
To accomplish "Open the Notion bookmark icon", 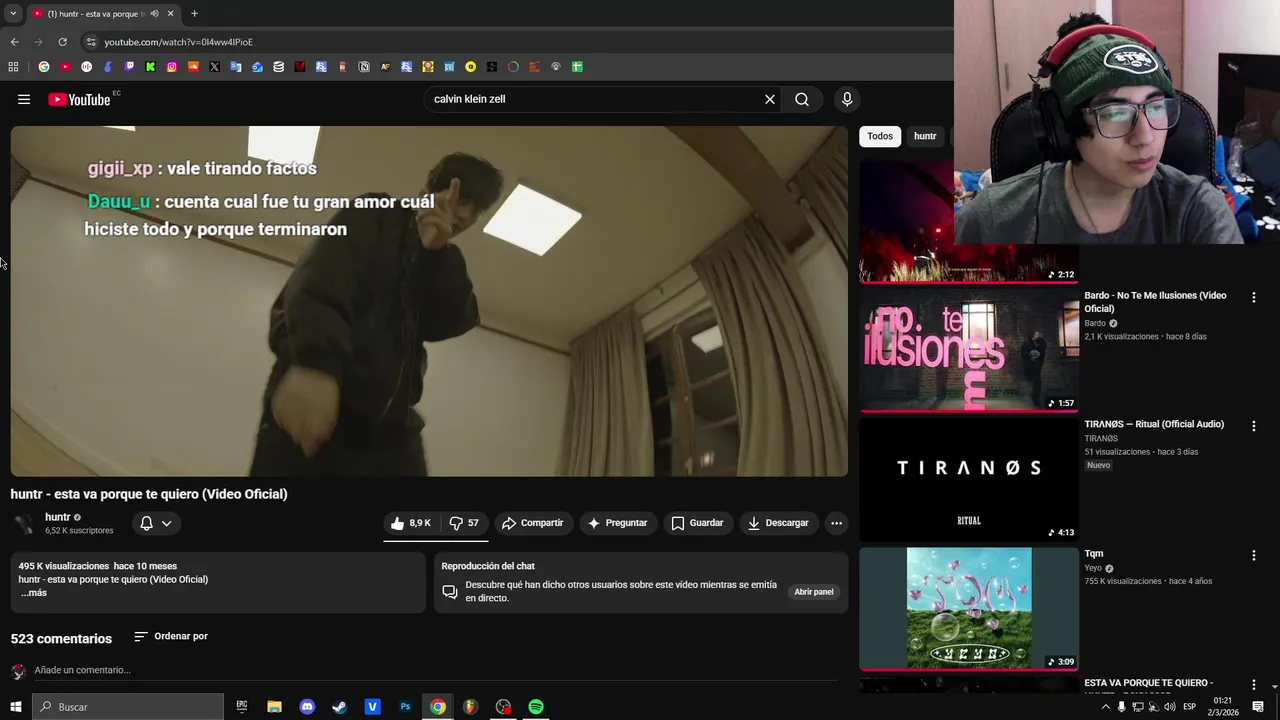I will [x=364, y=67].
